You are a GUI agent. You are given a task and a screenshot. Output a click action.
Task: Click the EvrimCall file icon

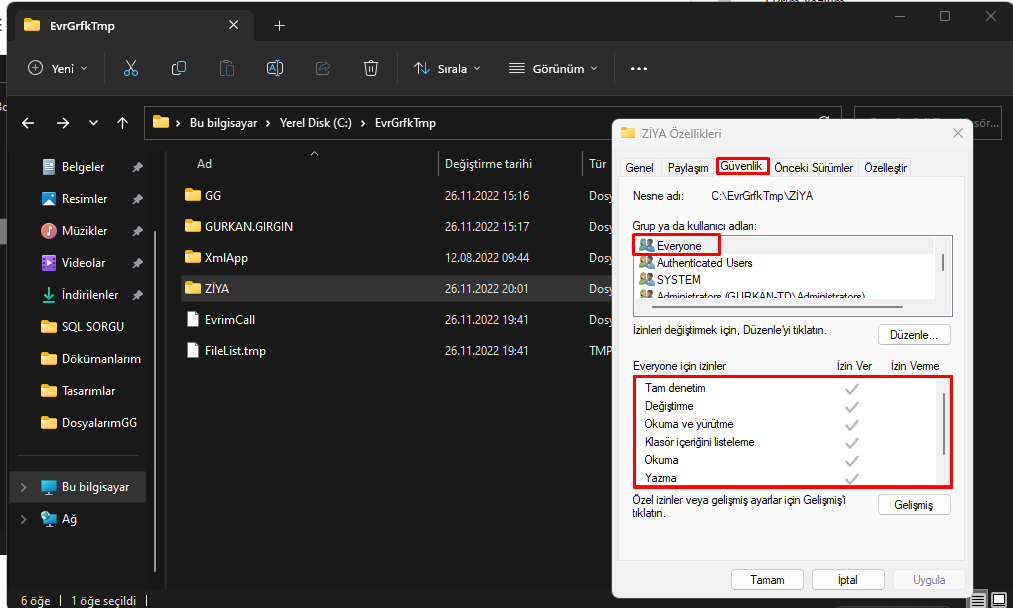[x=193, y=319]
